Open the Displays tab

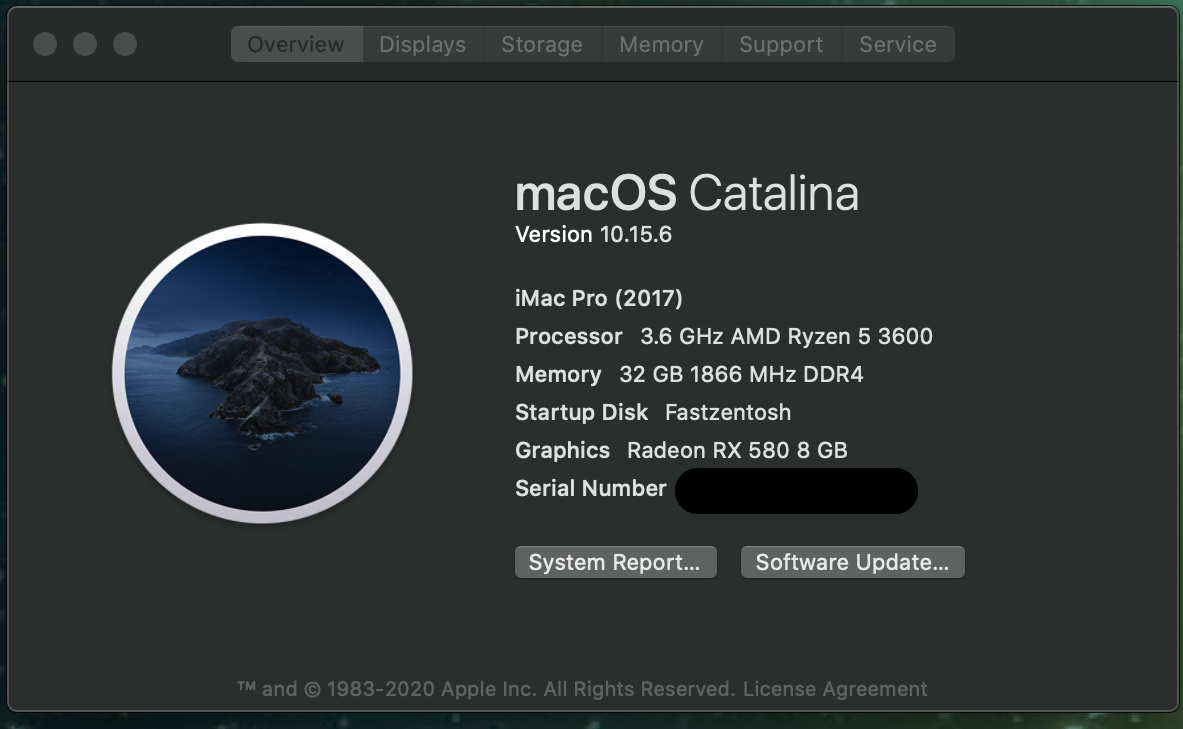coord(422,45)
